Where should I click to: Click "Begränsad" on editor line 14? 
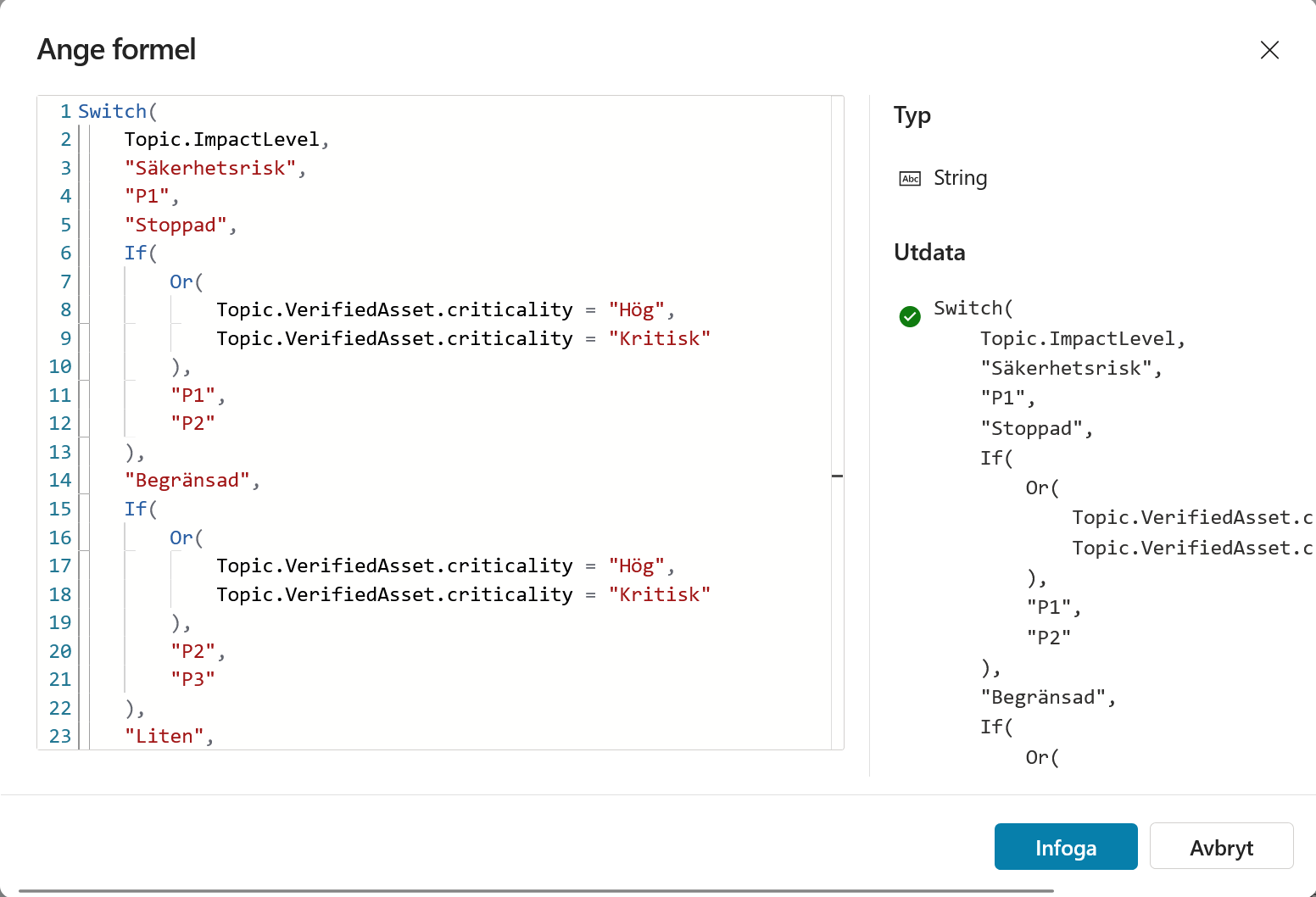(x=187, y=481)
